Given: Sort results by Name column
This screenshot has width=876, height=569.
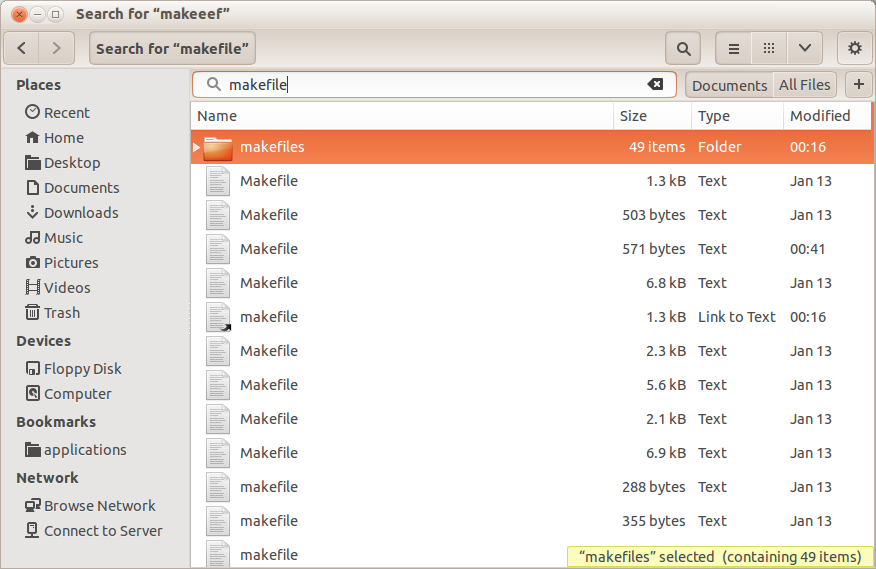Looking at the screenshot, I should point(400,116).
